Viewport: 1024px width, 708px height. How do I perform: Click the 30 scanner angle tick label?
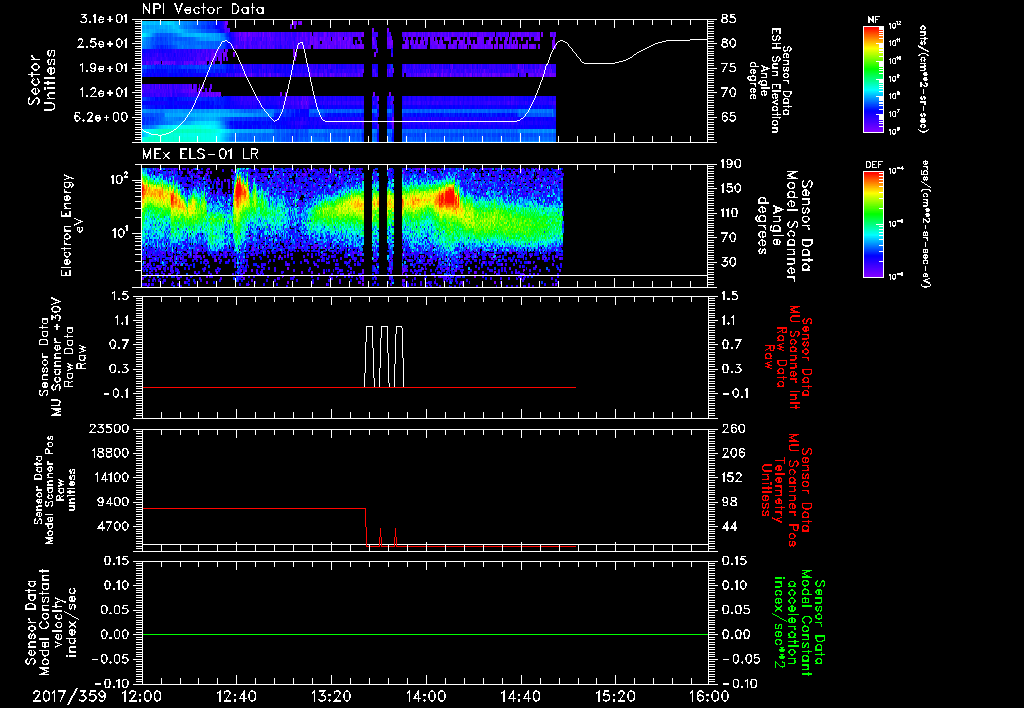(729, 262)
